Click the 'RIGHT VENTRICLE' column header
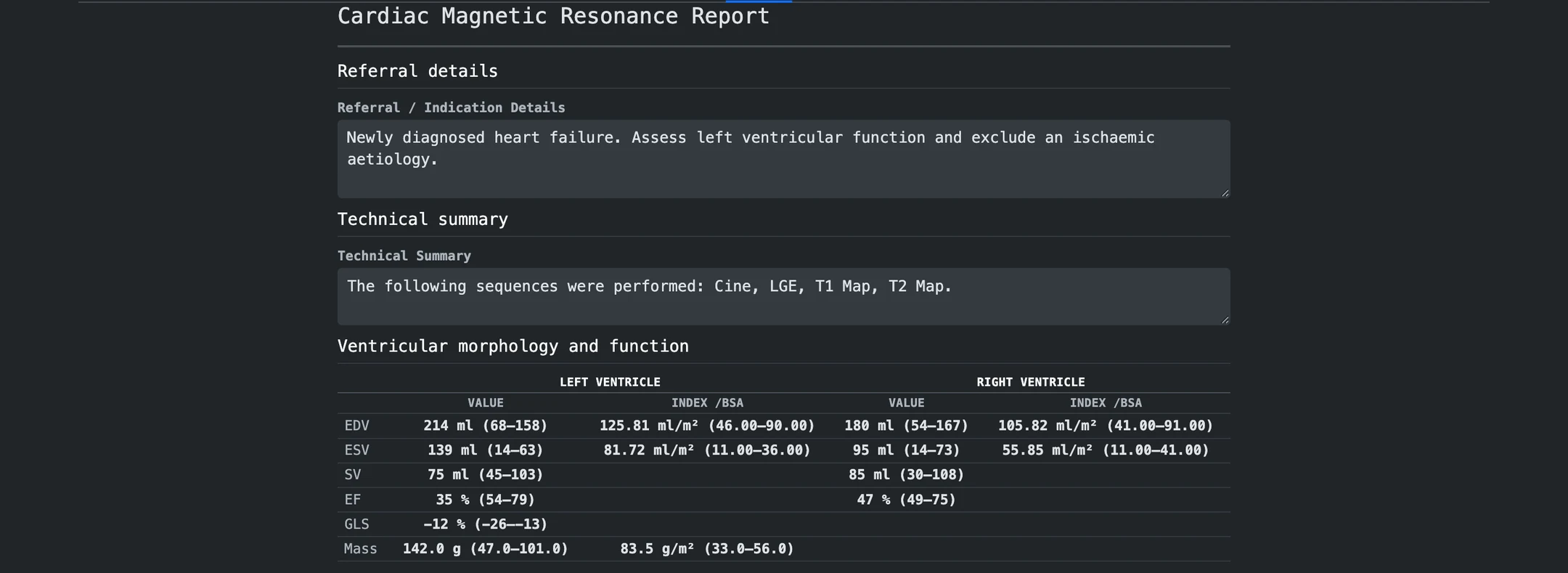This screenshot has width=1568, height=573. (1031, 382)
